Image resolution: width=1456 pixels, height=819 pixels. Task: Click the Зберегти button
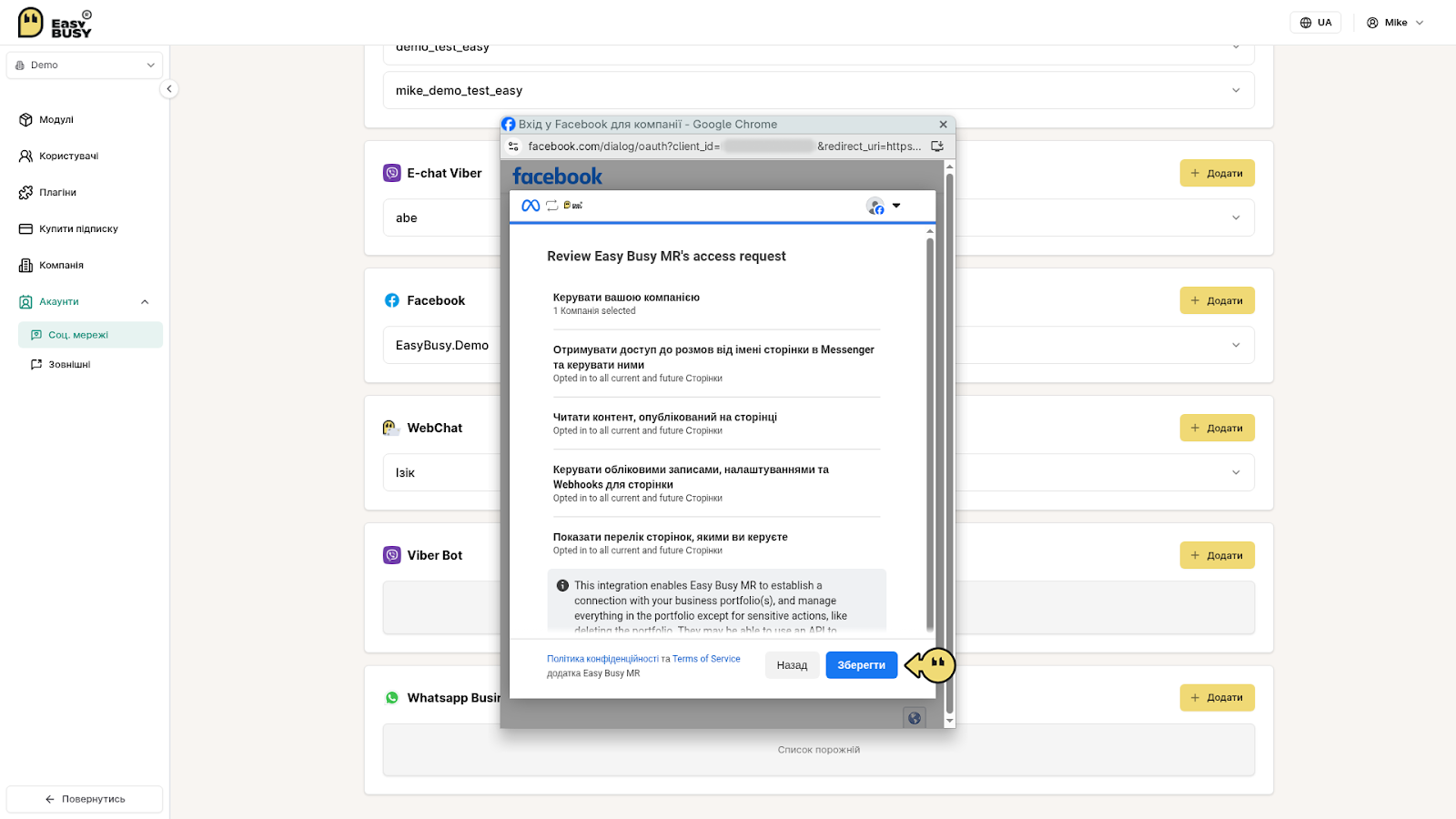pos(861,665)
